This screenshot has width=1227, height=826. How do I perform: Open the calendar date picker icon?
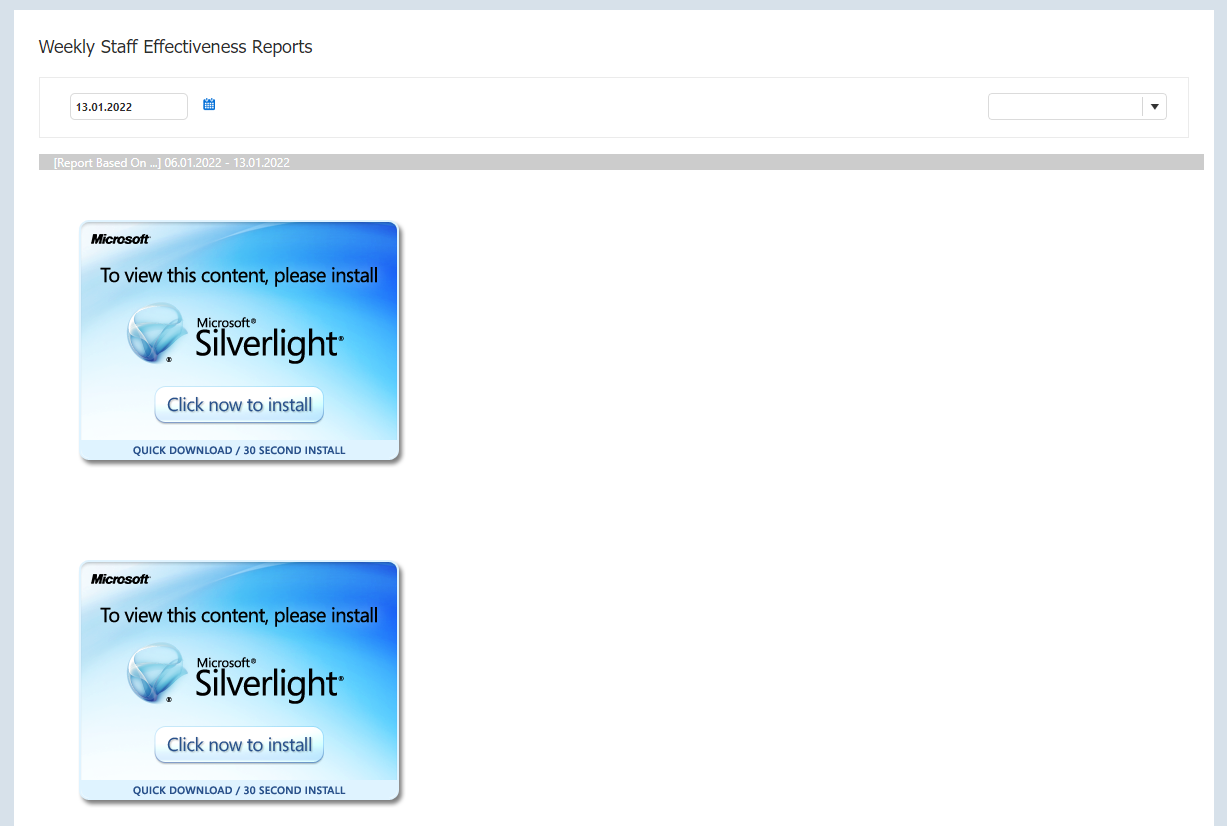209,105
